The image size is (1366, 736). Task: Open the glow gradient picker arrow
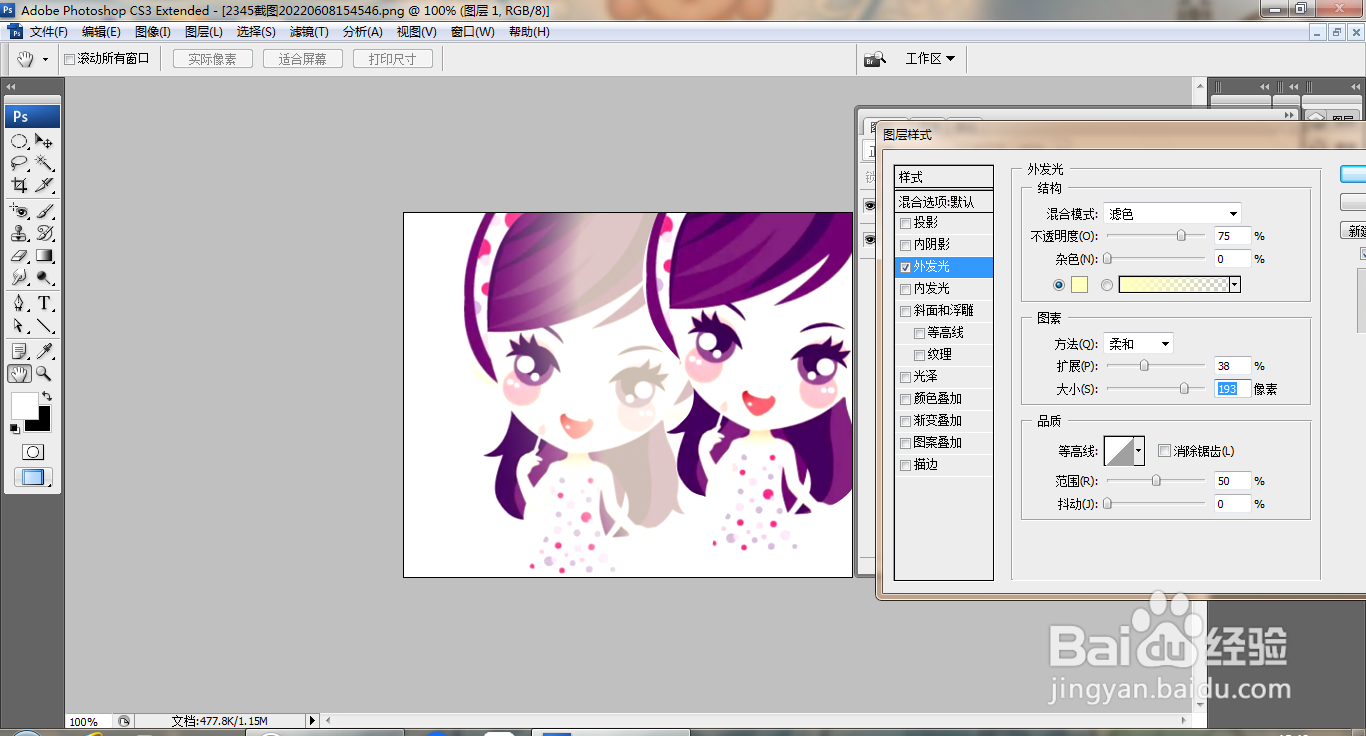click(1235, 285)
